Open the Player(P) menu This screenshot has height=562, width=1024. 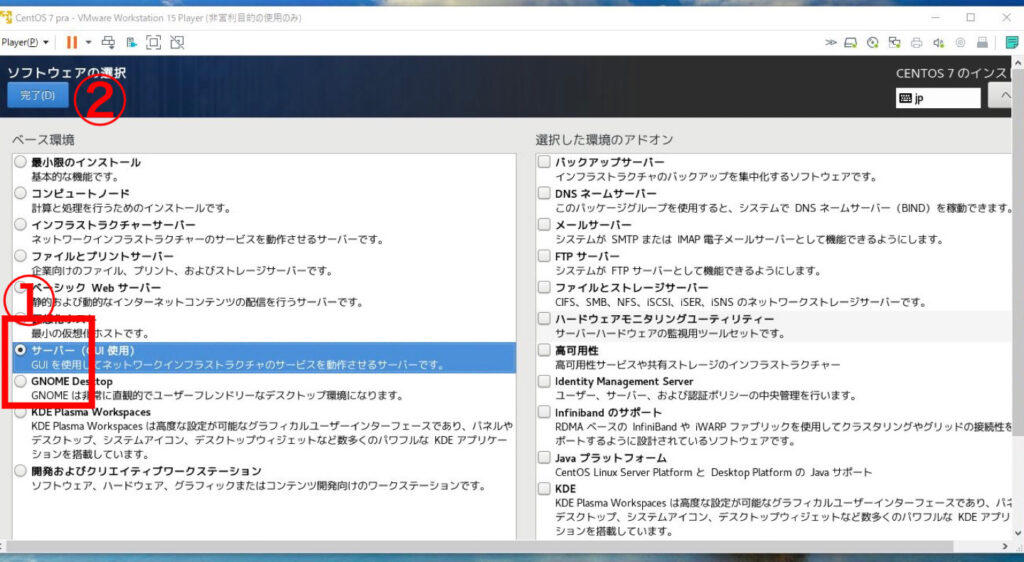(25, 42)
